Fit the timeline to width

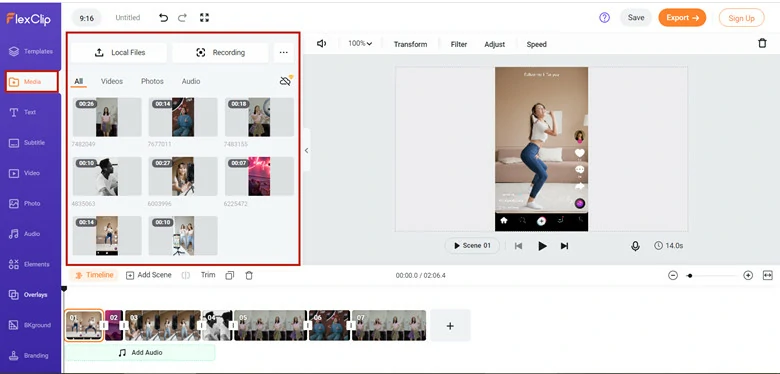tap(768, 276)
